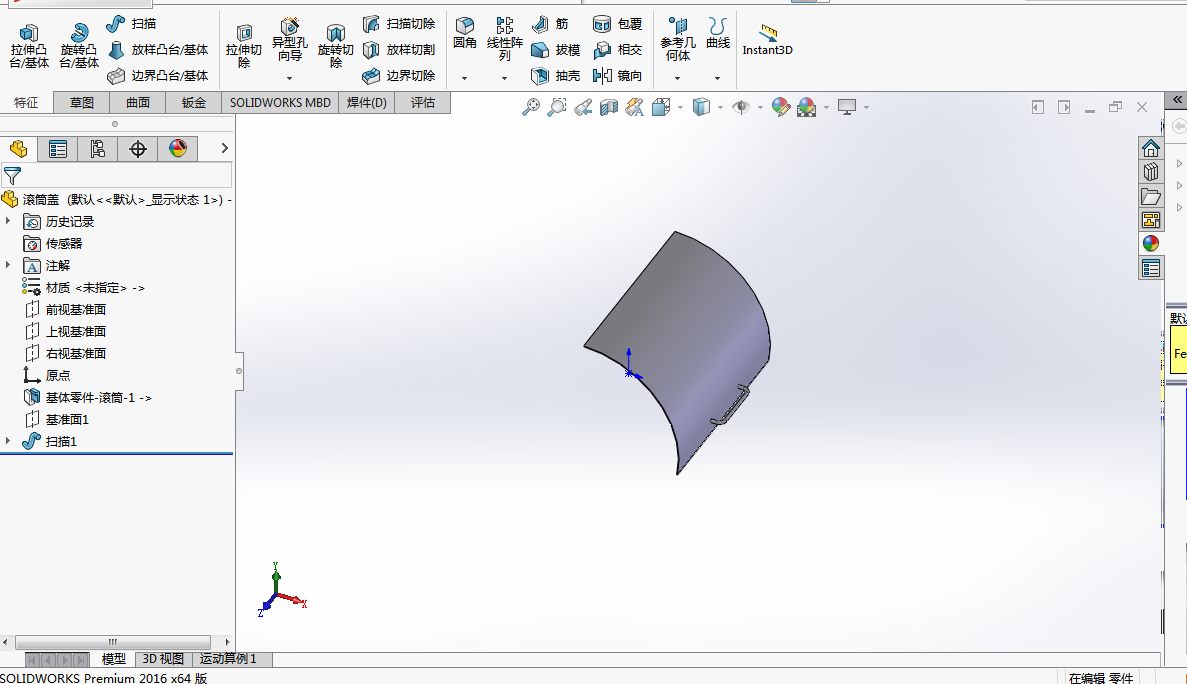
Task: Click the 扫描 sweep feature tool
Action: click(131, 24)
